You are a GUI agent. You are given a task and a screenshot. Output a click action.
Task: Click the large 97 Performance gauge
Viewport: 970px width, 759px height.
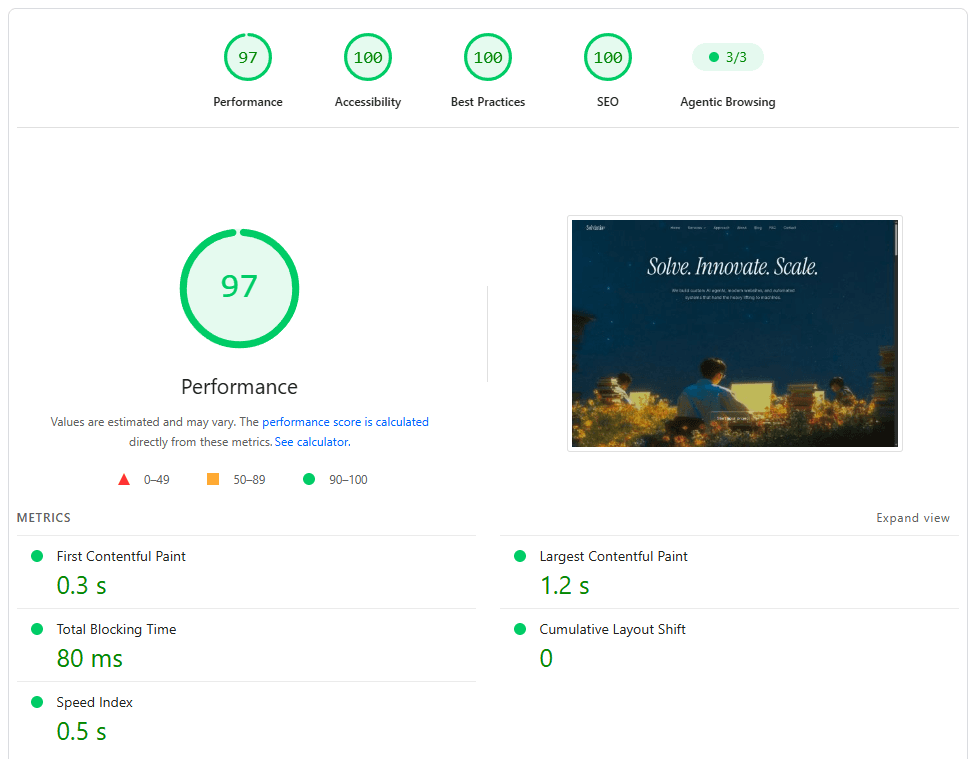click(239, 288)
